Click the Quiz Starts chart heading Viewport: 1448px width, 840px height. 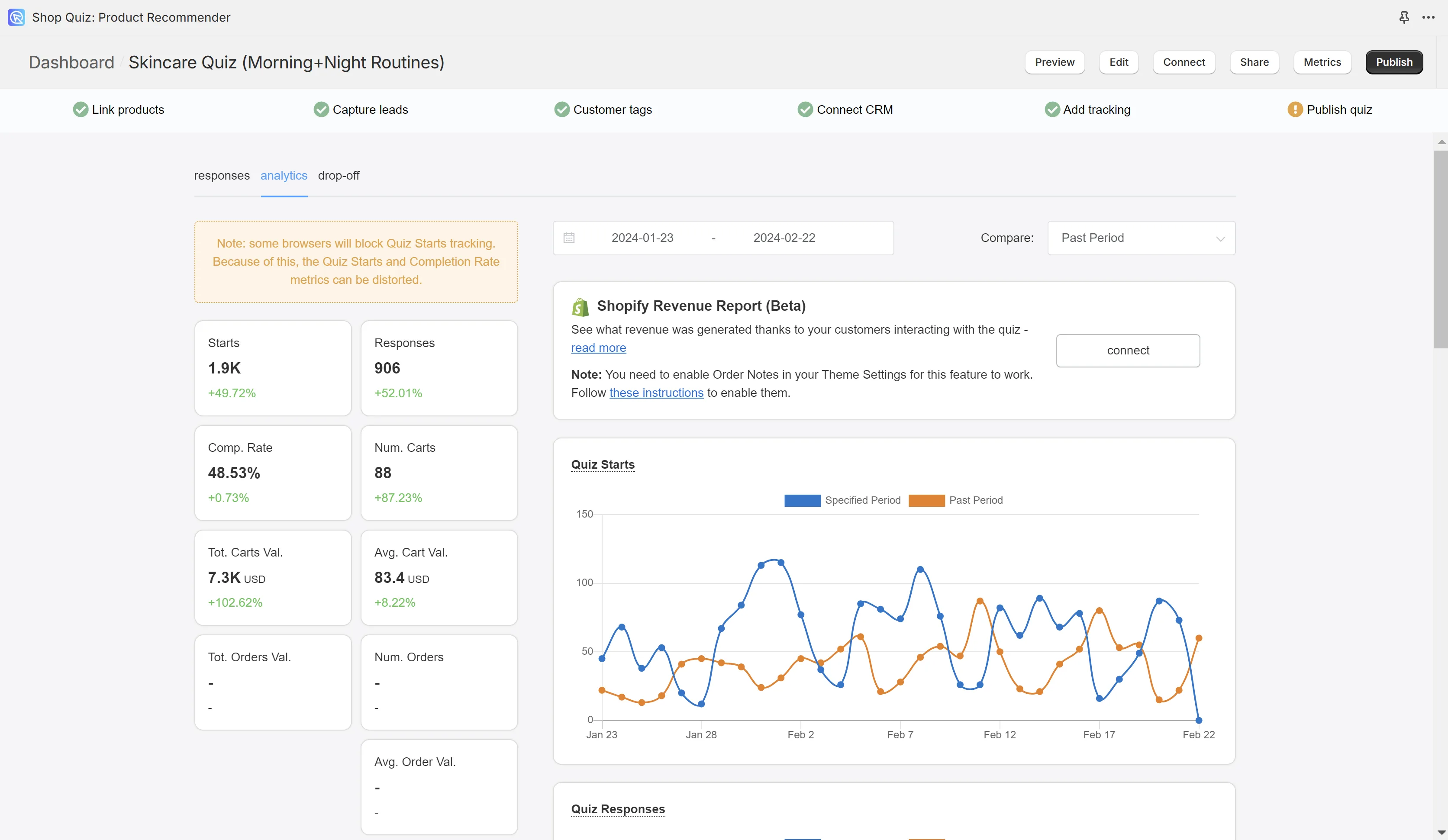coord(603,464)
